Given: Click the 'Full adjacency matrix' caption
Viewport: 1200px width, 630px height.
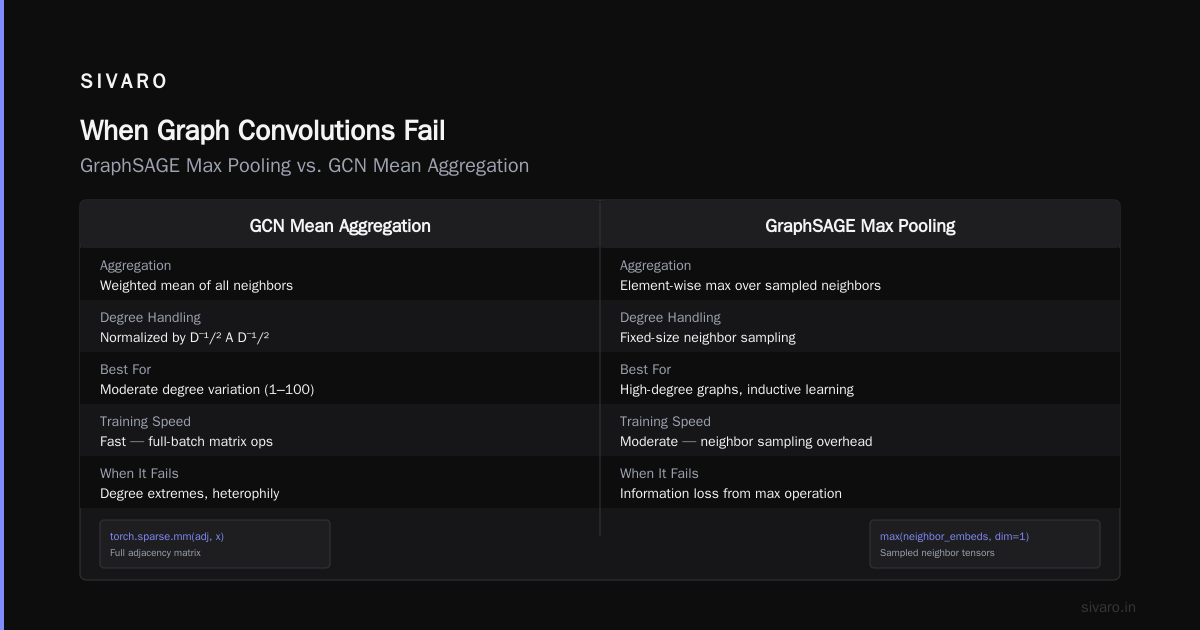Looking at the screenshot, I should [x=155, y=552].
